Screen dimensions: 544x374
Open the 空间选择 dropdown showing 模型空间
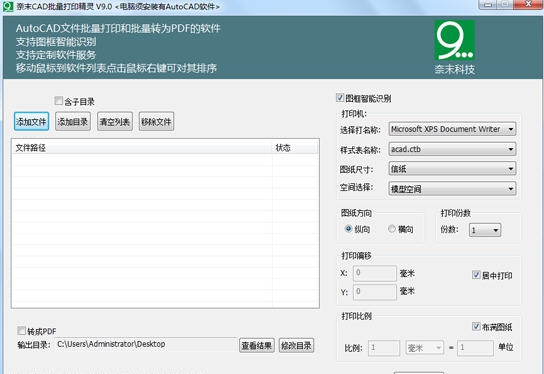(x=452, y=188)
